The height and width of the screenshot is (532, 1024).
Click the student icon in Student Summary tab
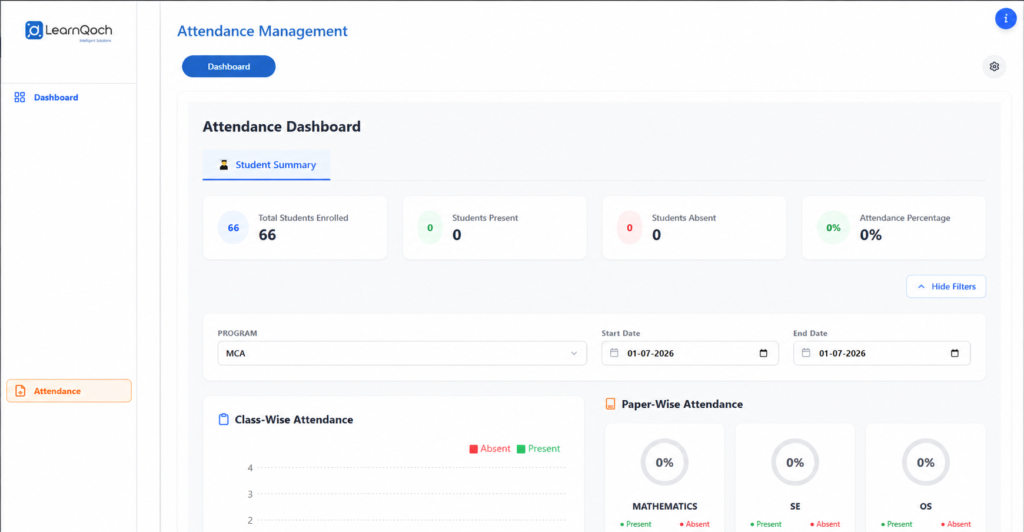(x=223, y=165)
